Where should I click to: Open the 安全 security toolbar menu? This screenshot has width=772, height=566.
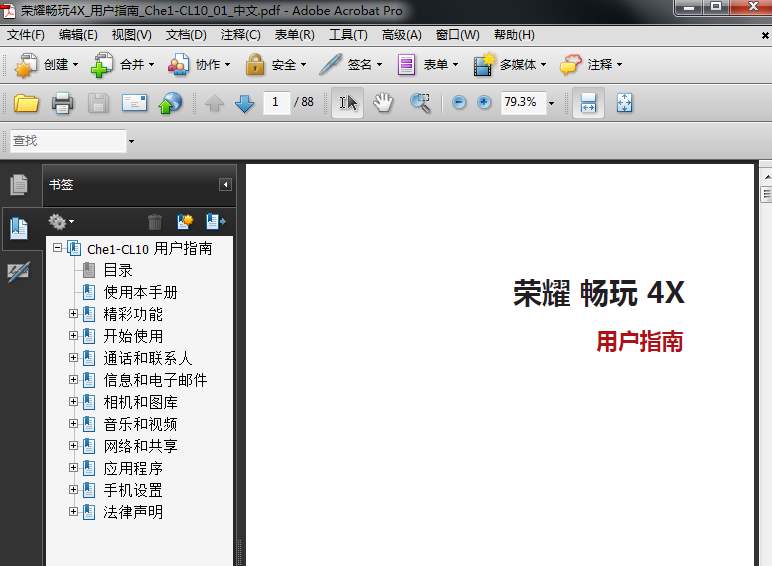coord(276,64)
